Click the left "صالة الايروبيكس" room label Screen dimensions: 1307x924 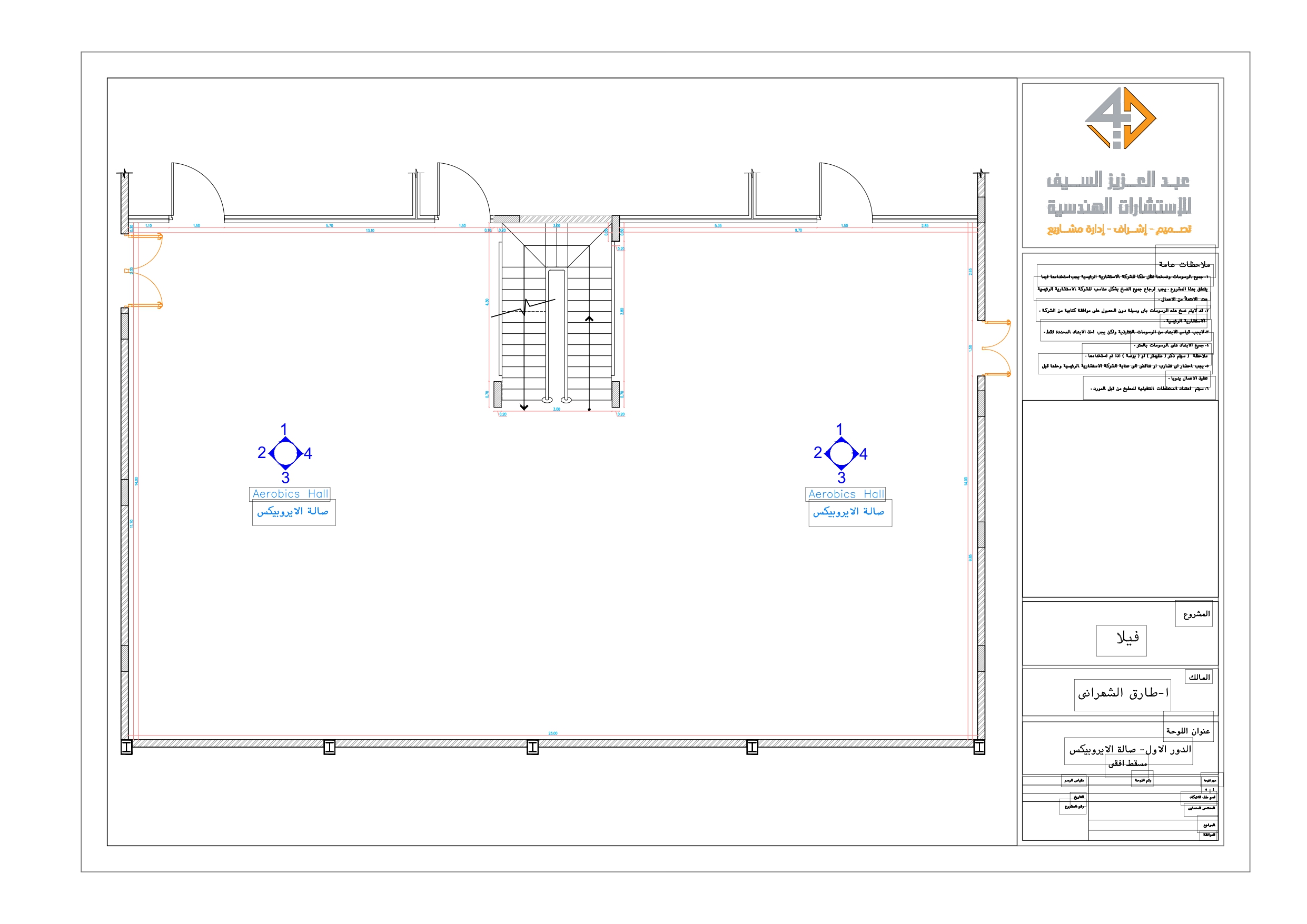pyautogui.click(x=293, y=512)
